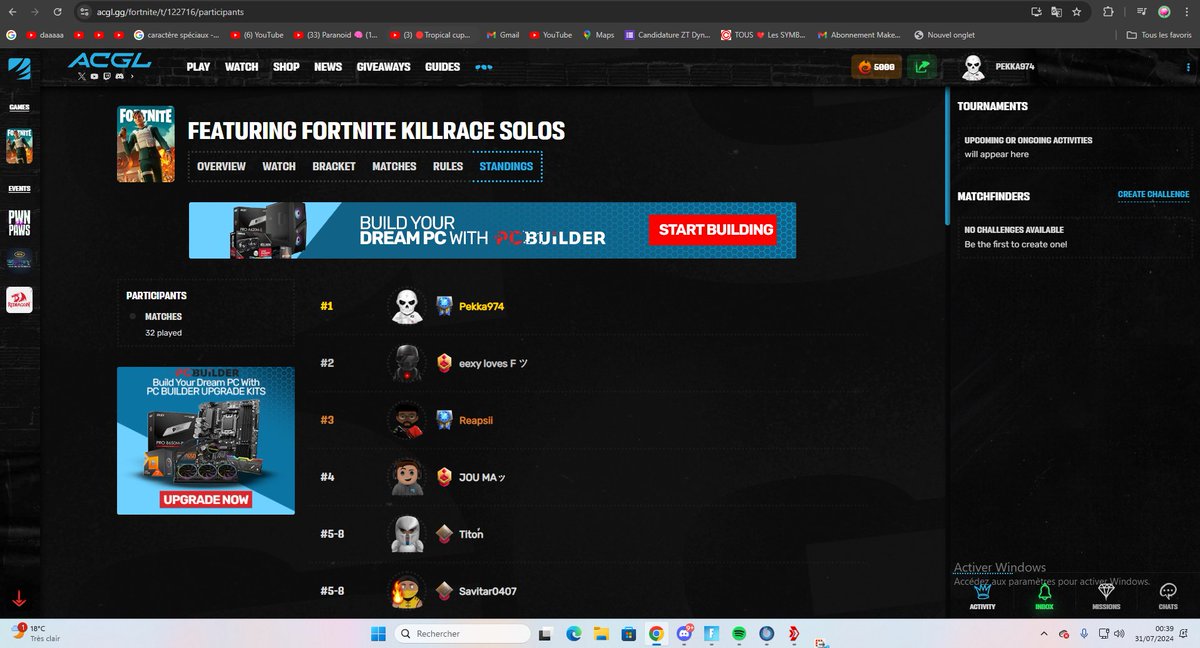Image resolution: width=1200 pixels, height=648 pixels.
Task: Open Play in the top navigation
Action: point(198,67)
